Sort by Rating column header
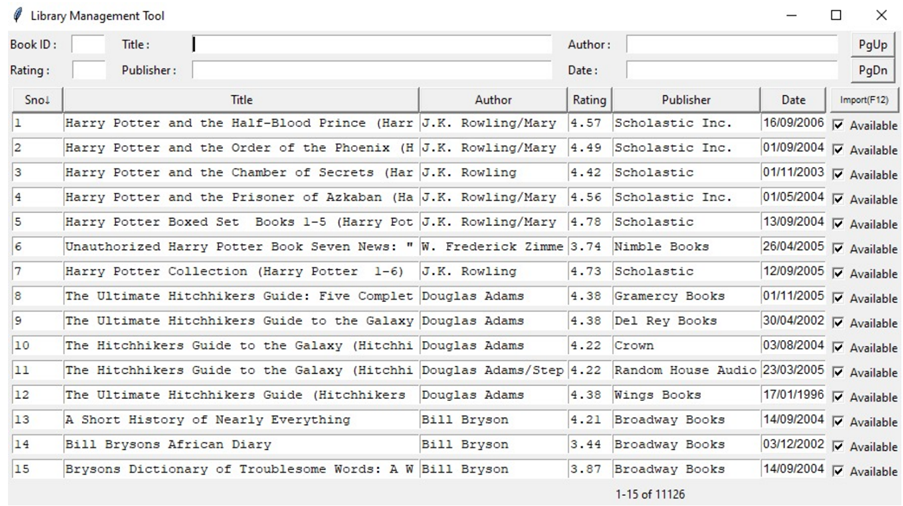The height and width of the screenshot is (506, 903). click(589, 100)
